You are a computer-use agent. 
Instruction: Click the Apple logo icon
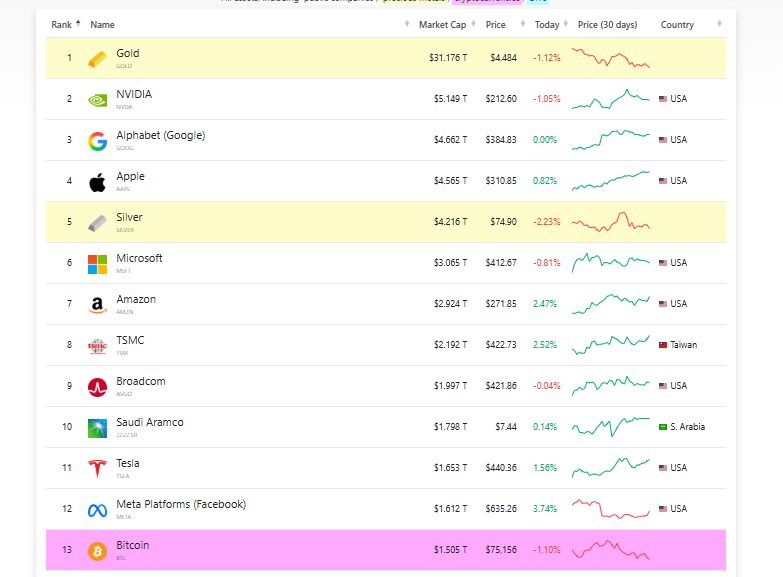(x=97, y=182)
